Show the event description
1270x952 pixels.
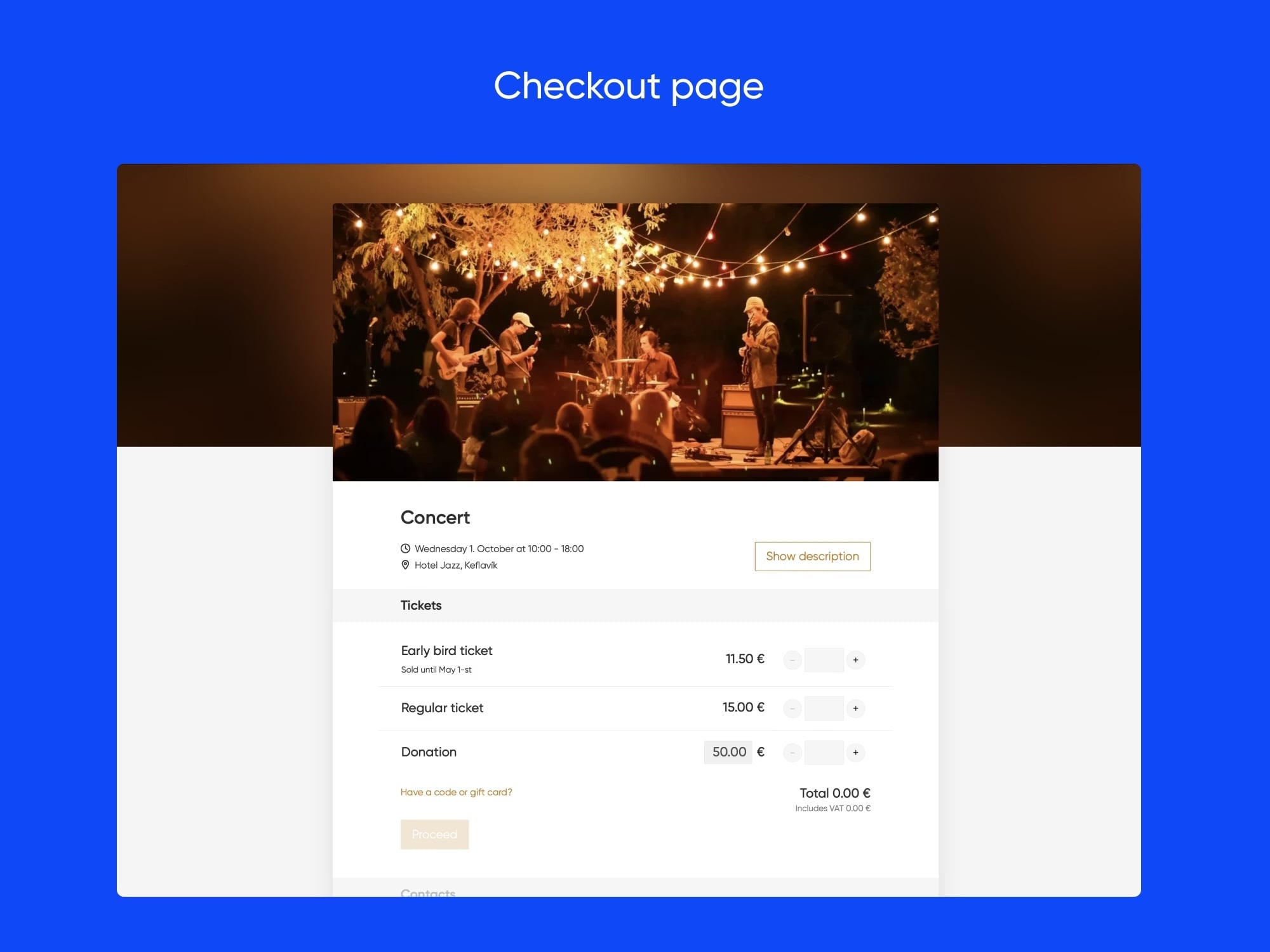(812, 557)
